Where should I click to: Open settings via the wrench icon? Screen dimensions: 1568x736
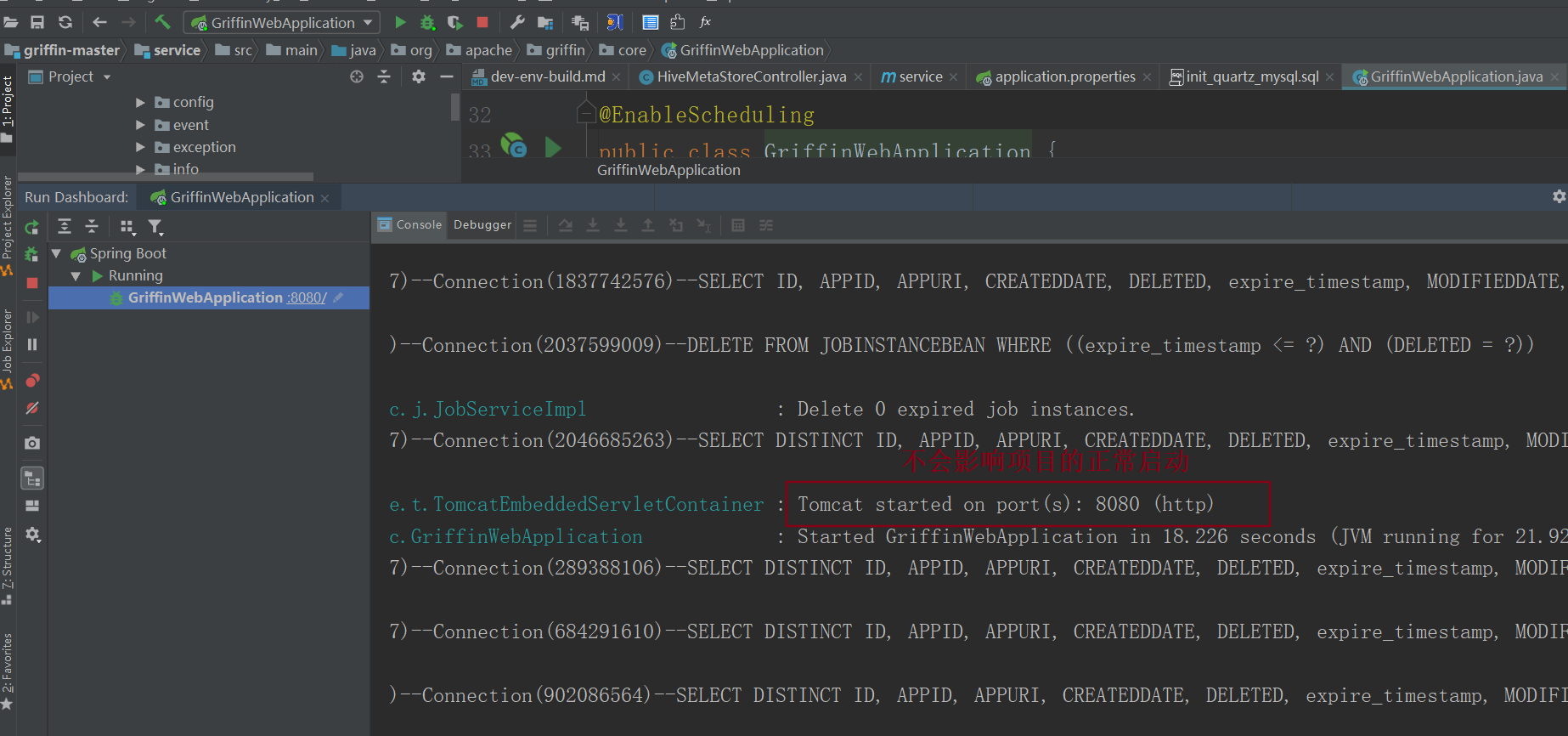click(x=517, y=23)
